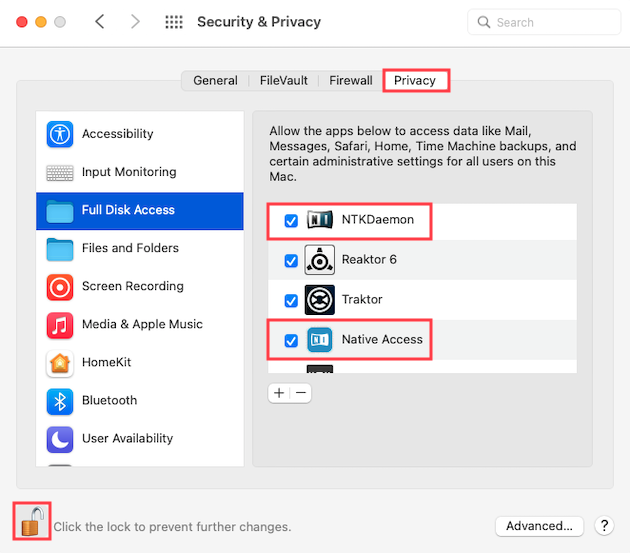630x553 pixels.
Task: Open help with the question mark button
Action: click(x=604, y=526)
